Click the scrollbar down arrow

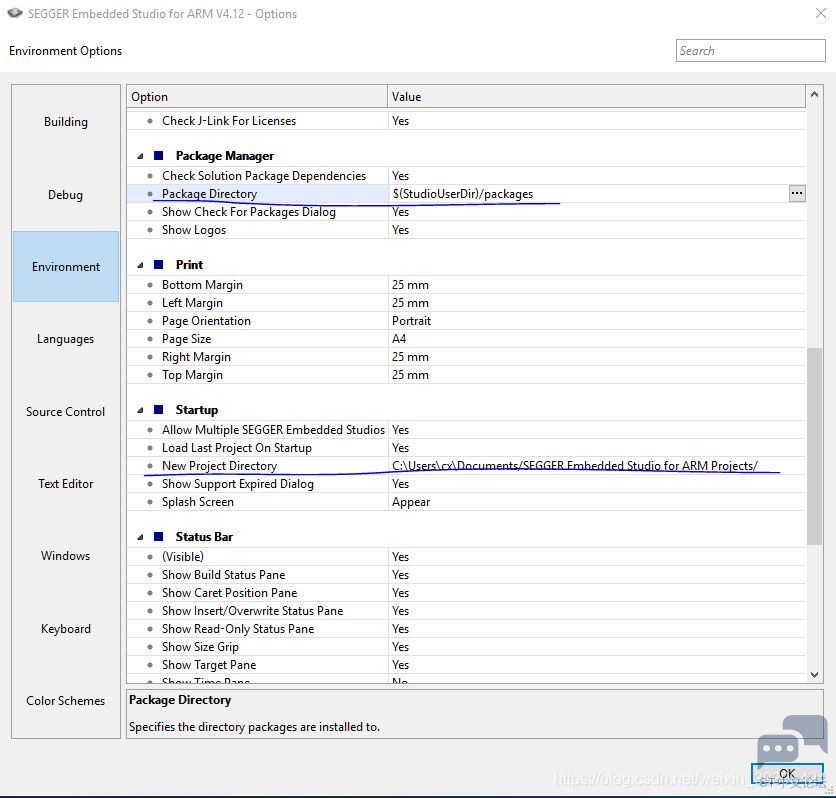click(814, 675)
